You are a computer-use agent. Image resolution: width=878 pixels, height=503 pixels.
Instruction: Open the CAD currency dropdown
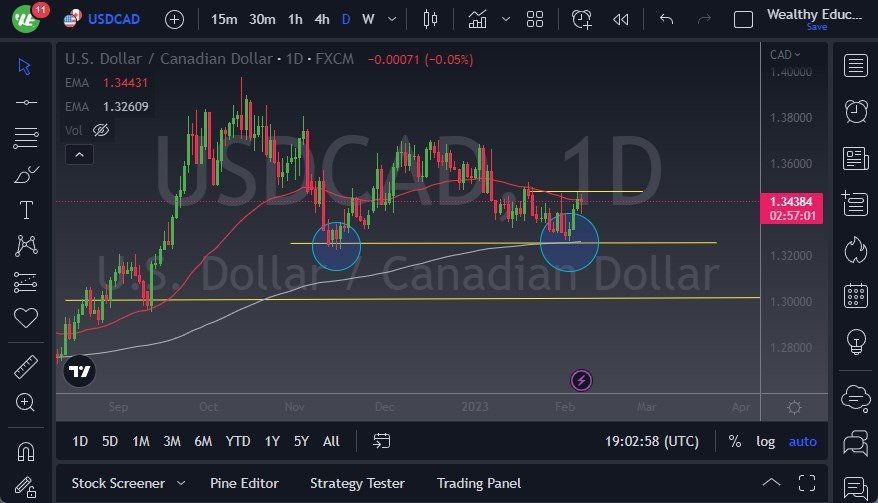[x=785, y=55]
